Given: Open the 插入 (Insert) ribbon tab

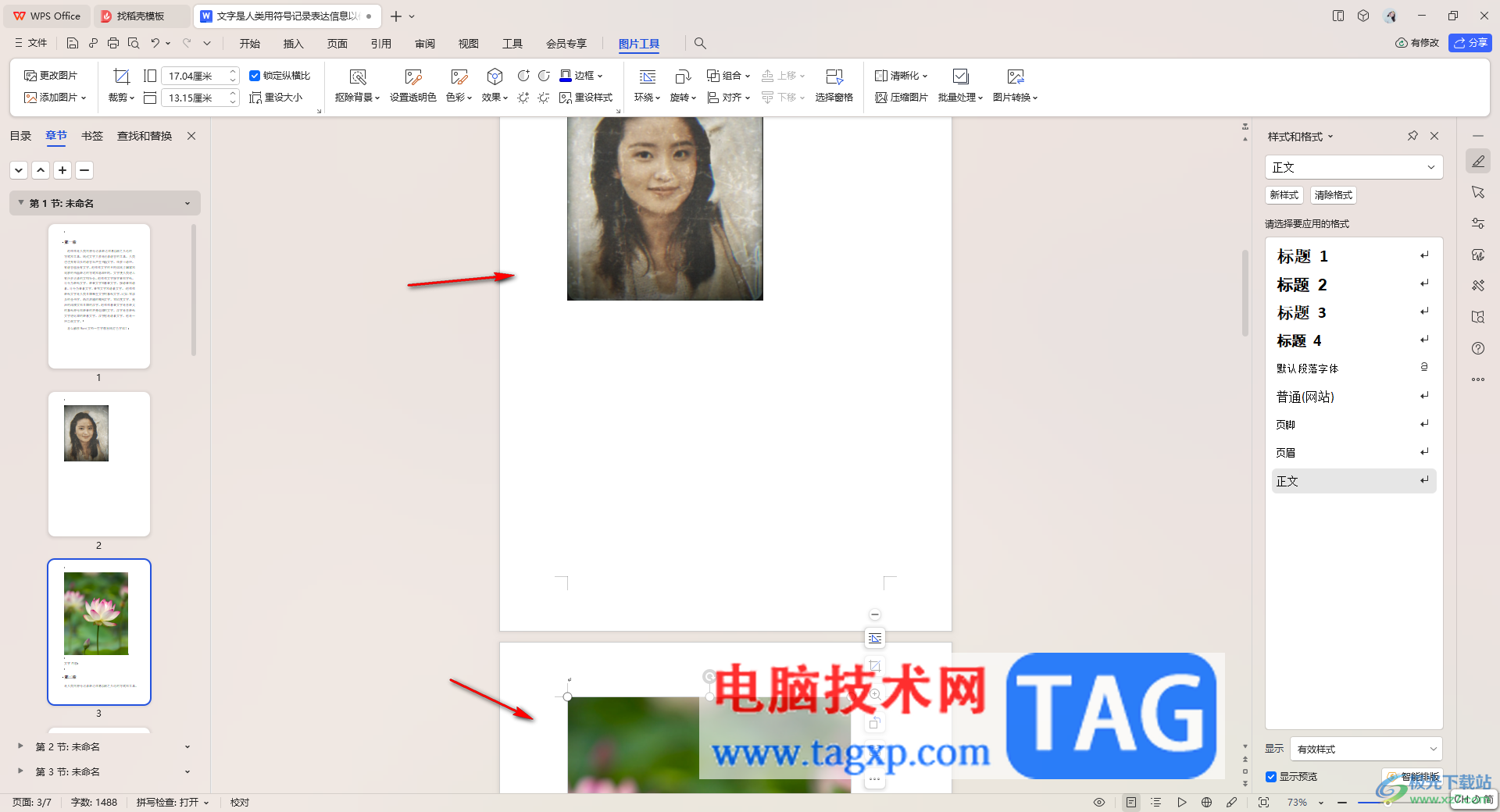Looking at the screenshot, I should tap(293, 44).
